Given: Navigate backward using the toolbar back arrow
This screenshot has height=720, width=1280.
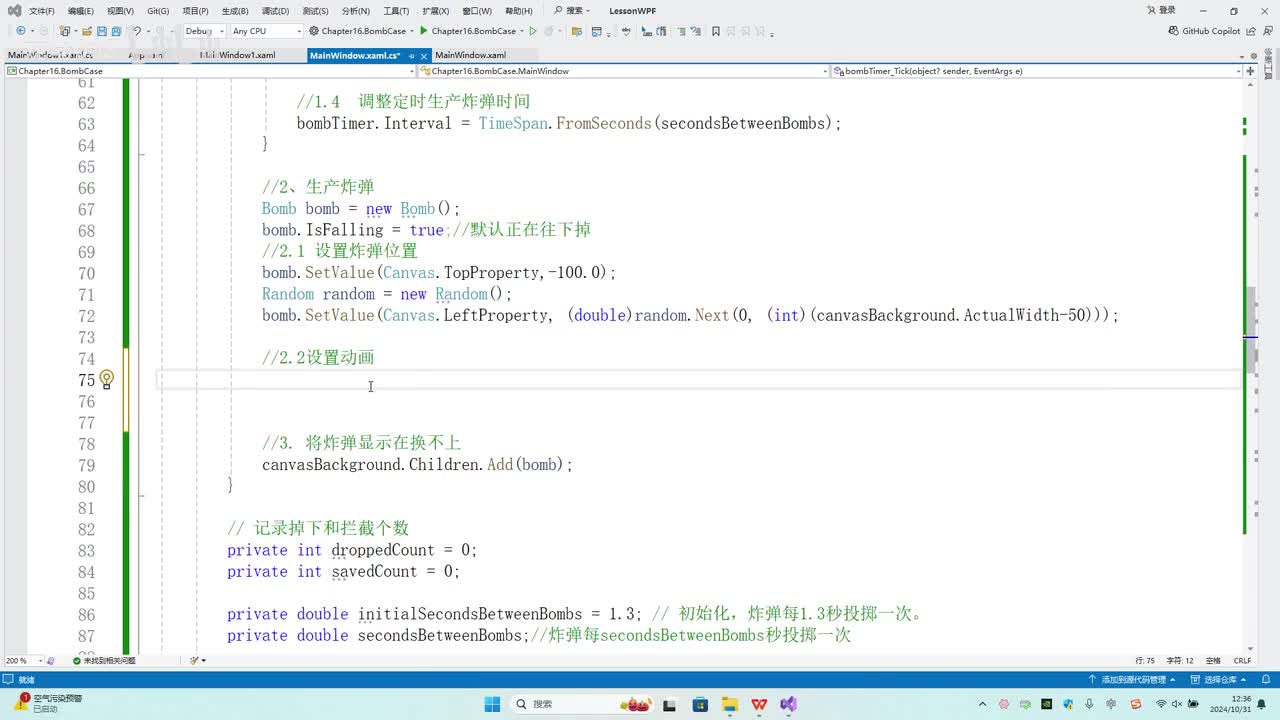Looking at the screenshot, I should tap(21, 31).
